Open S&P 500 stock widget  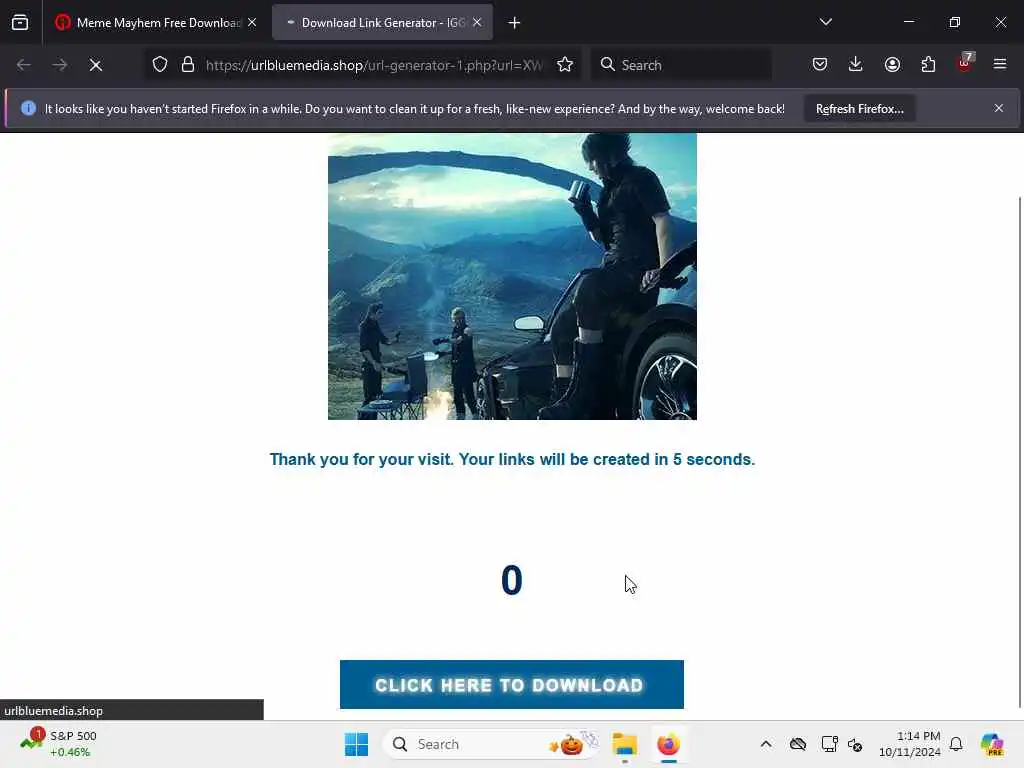coord(60,744)
